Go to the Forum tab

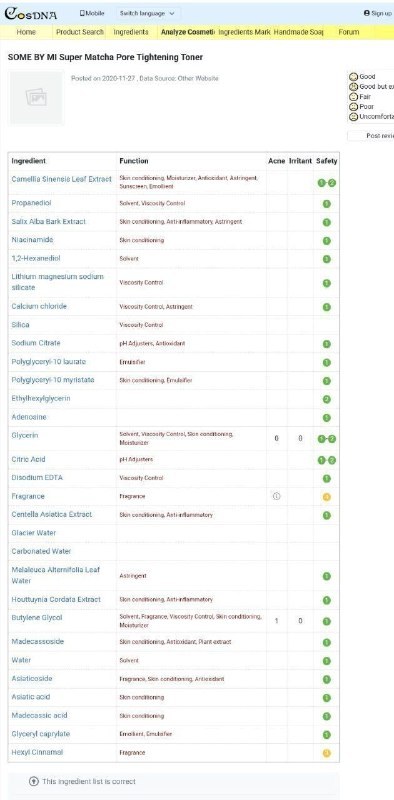(349, 32)
